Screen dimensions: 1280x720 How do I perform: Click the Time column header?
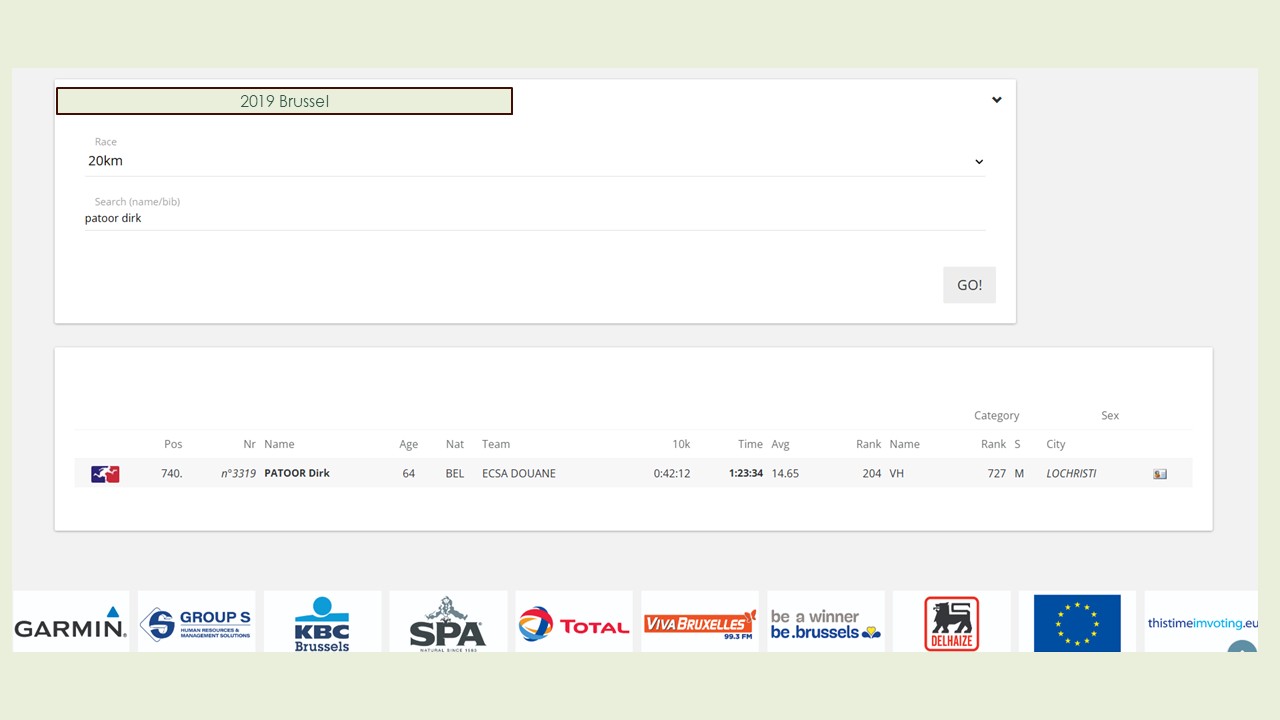click(x=750, y=444)
